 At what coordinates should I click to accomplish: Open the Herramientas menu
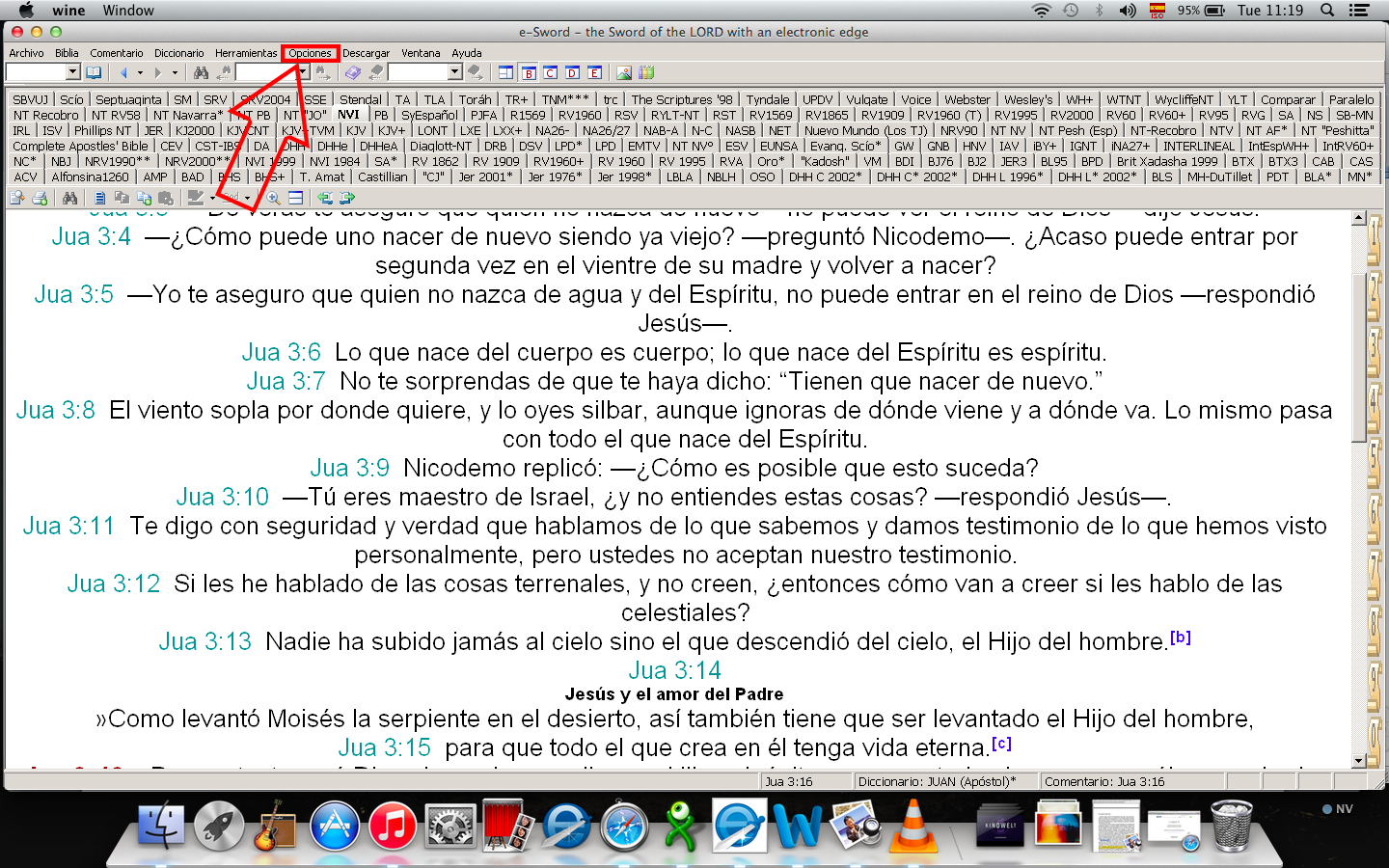click(246, 53)
